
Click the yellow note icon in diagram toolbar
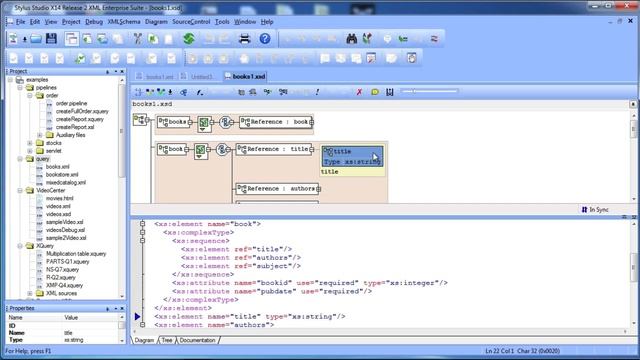click(375, 92)
